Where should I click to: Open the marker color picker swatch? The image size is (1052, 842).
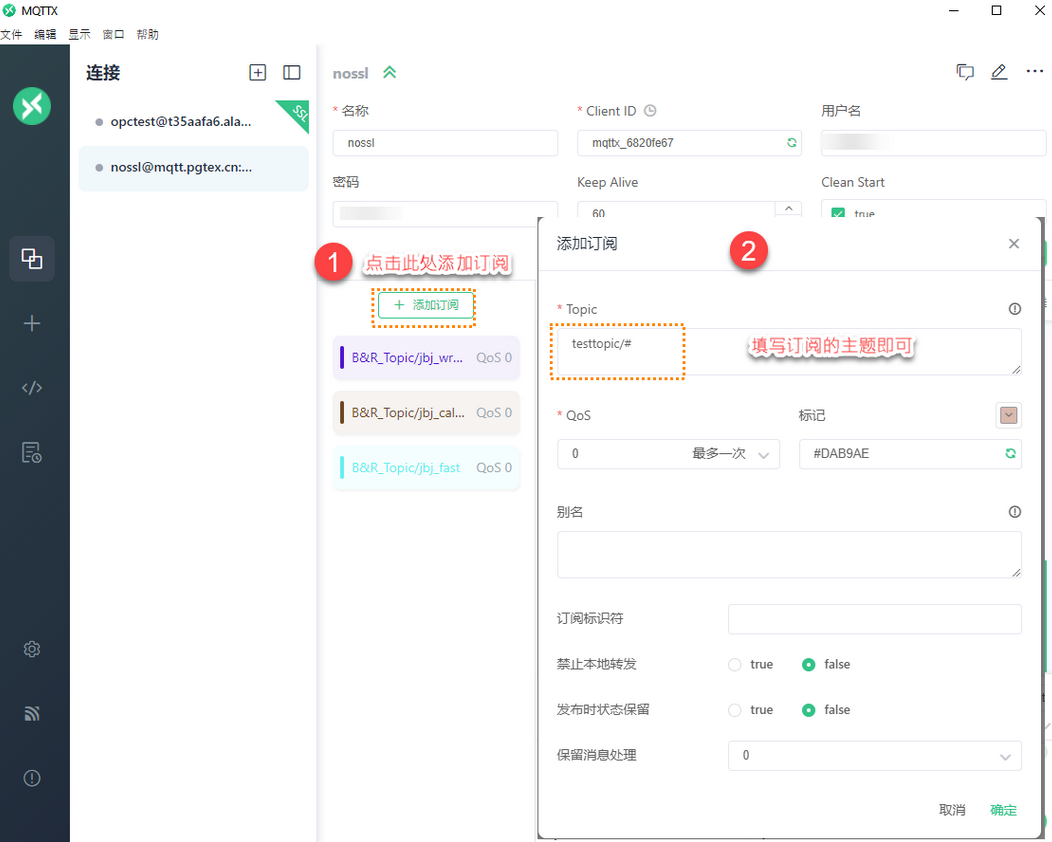point(1008,415)
